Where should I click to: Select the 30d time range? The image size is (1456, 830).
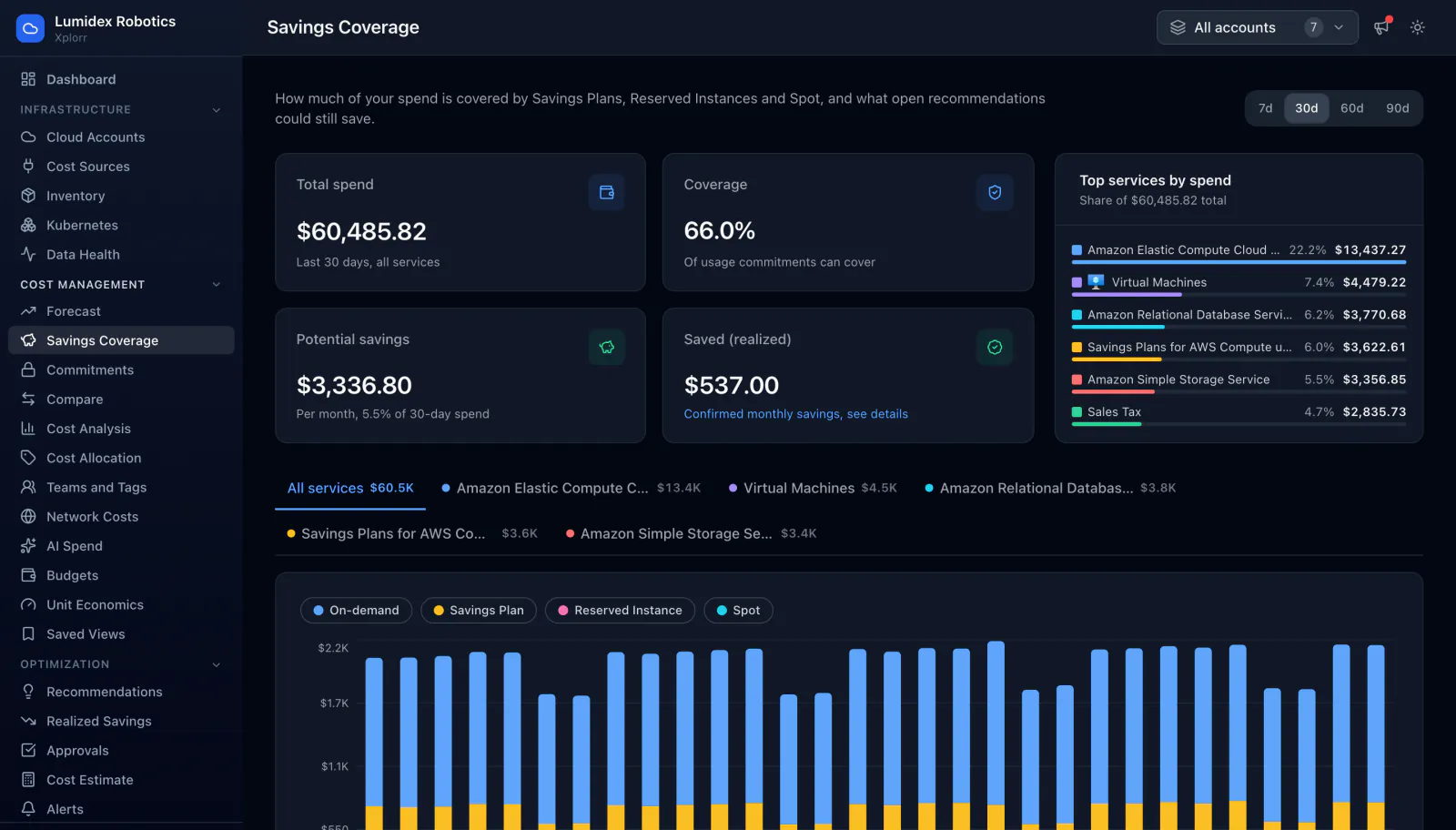[x=1306, y=108]
